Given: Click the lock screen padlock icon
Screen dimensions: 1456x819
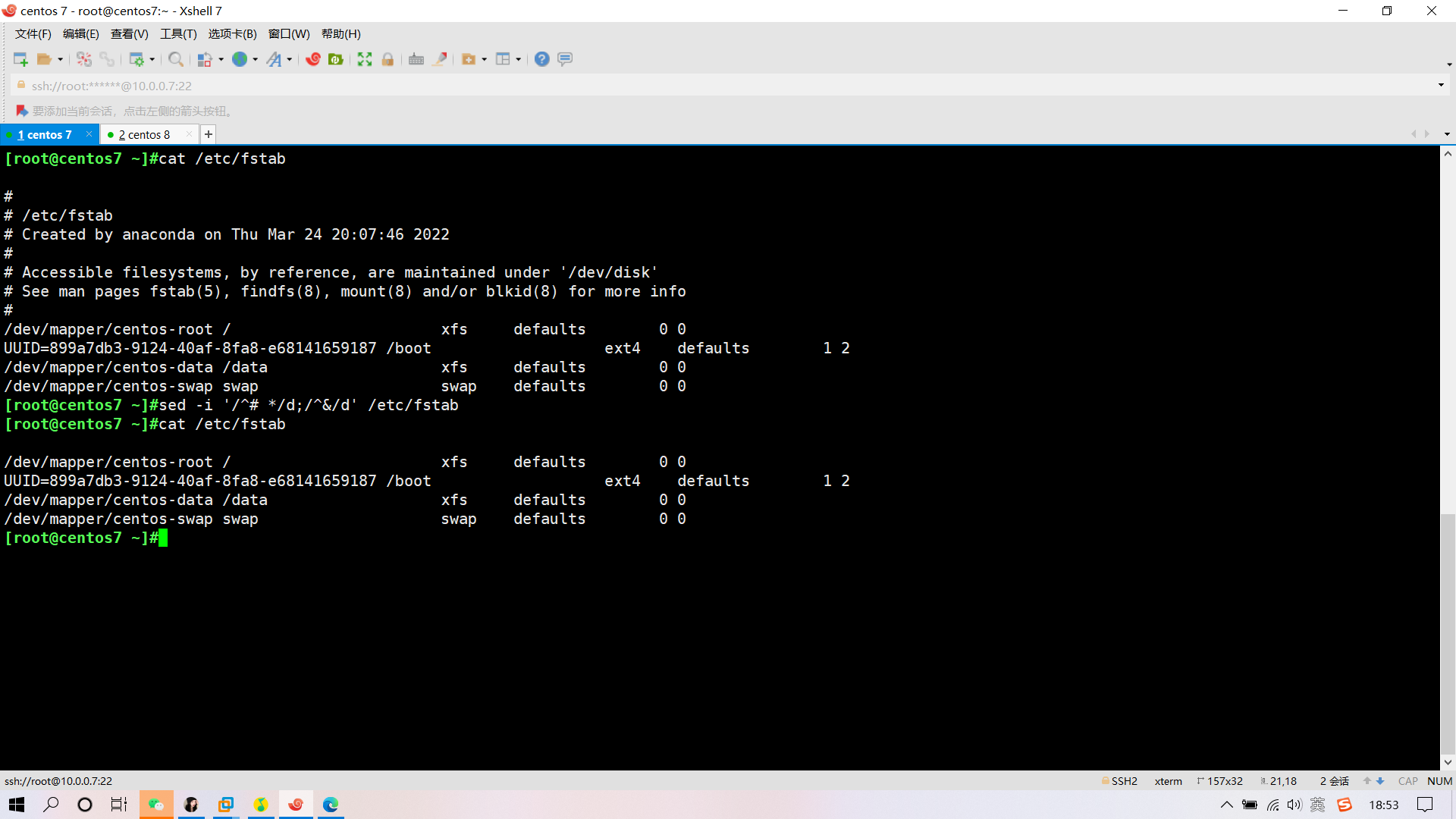Looking at the screenshot, I should coord(388,59).
